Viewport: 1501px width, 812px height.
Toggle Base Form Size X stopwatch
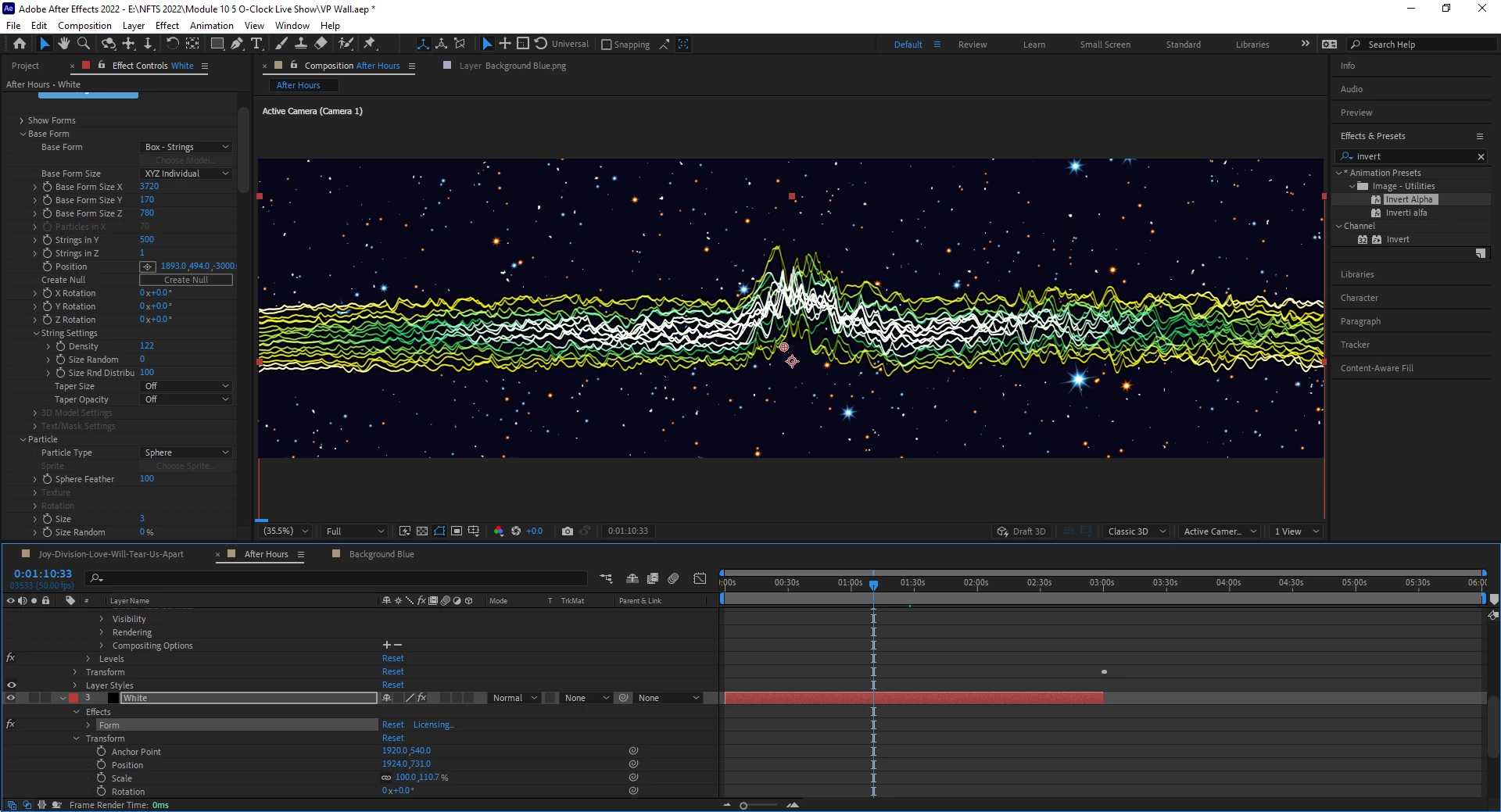click(48, 187)
